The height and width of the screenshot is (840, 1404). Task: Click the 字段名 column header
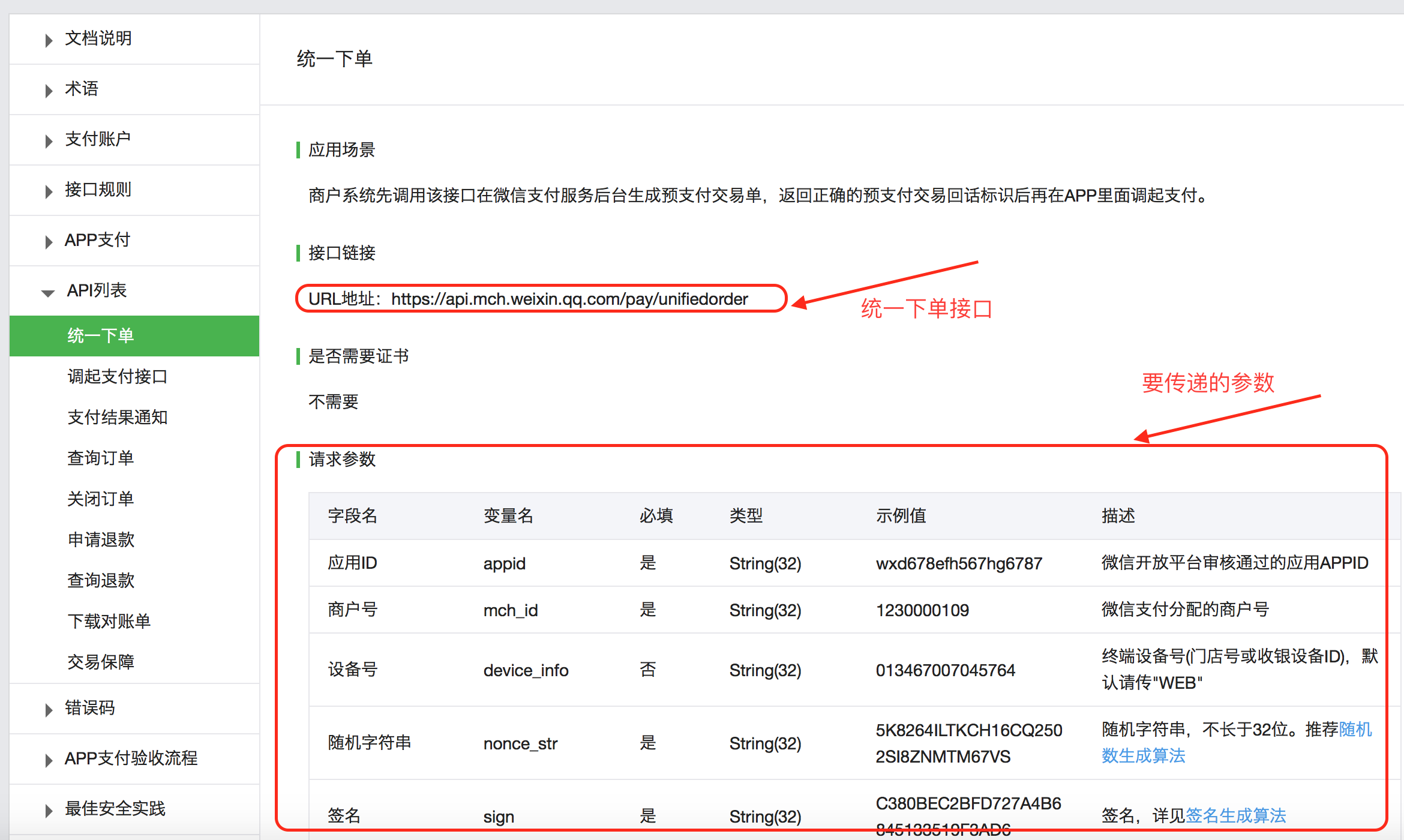tap(353, 516)
